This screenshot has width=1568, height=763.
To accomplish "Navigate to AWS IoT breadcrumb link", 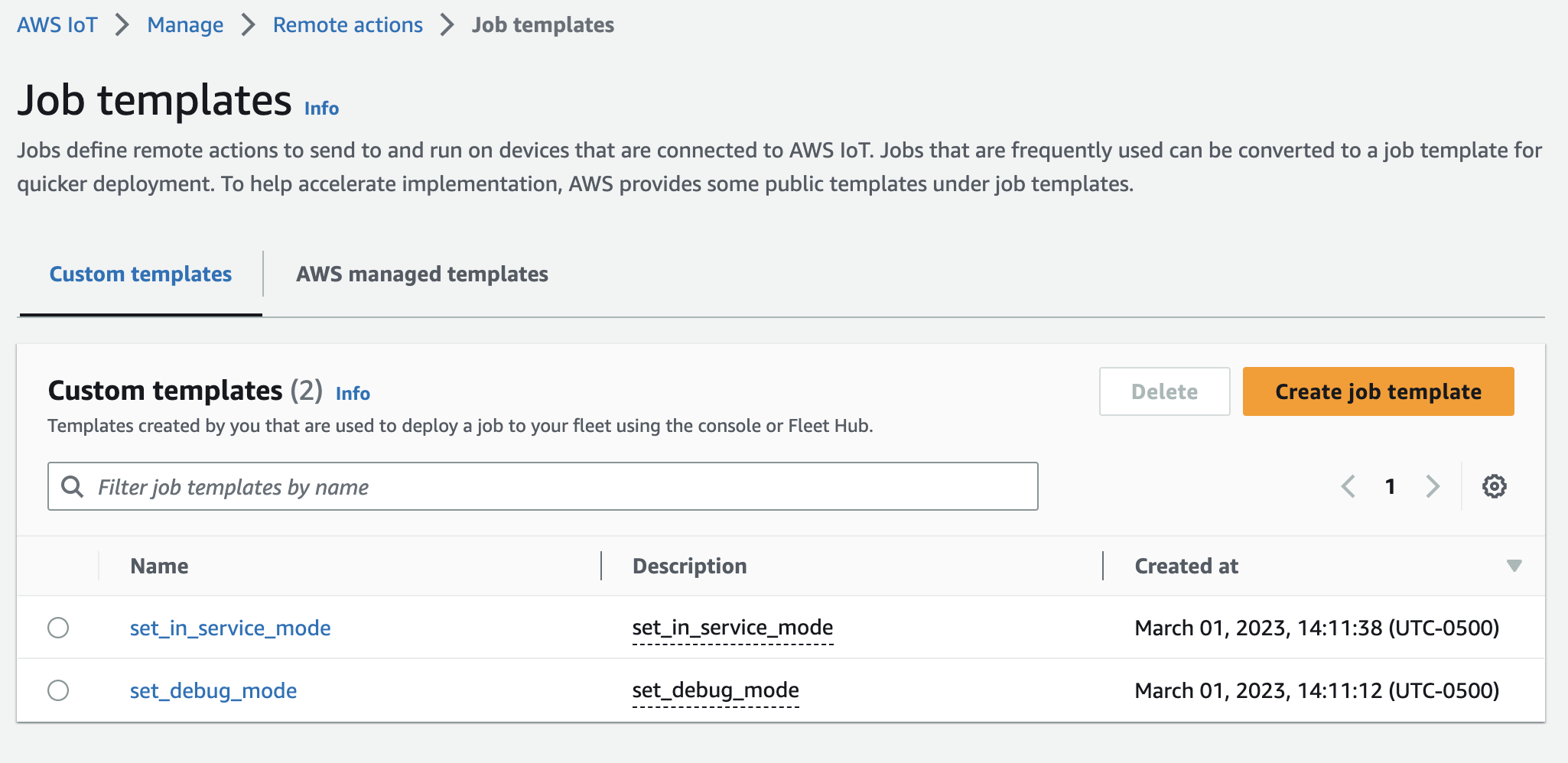I will 57,24.
